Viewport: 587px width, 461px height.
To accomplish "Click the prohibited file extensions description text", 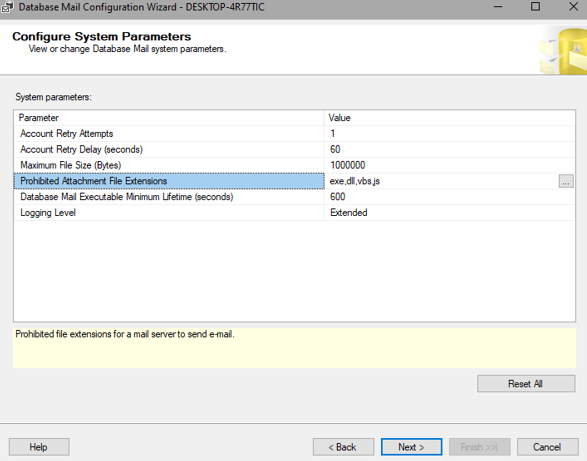I will point(125,334).
